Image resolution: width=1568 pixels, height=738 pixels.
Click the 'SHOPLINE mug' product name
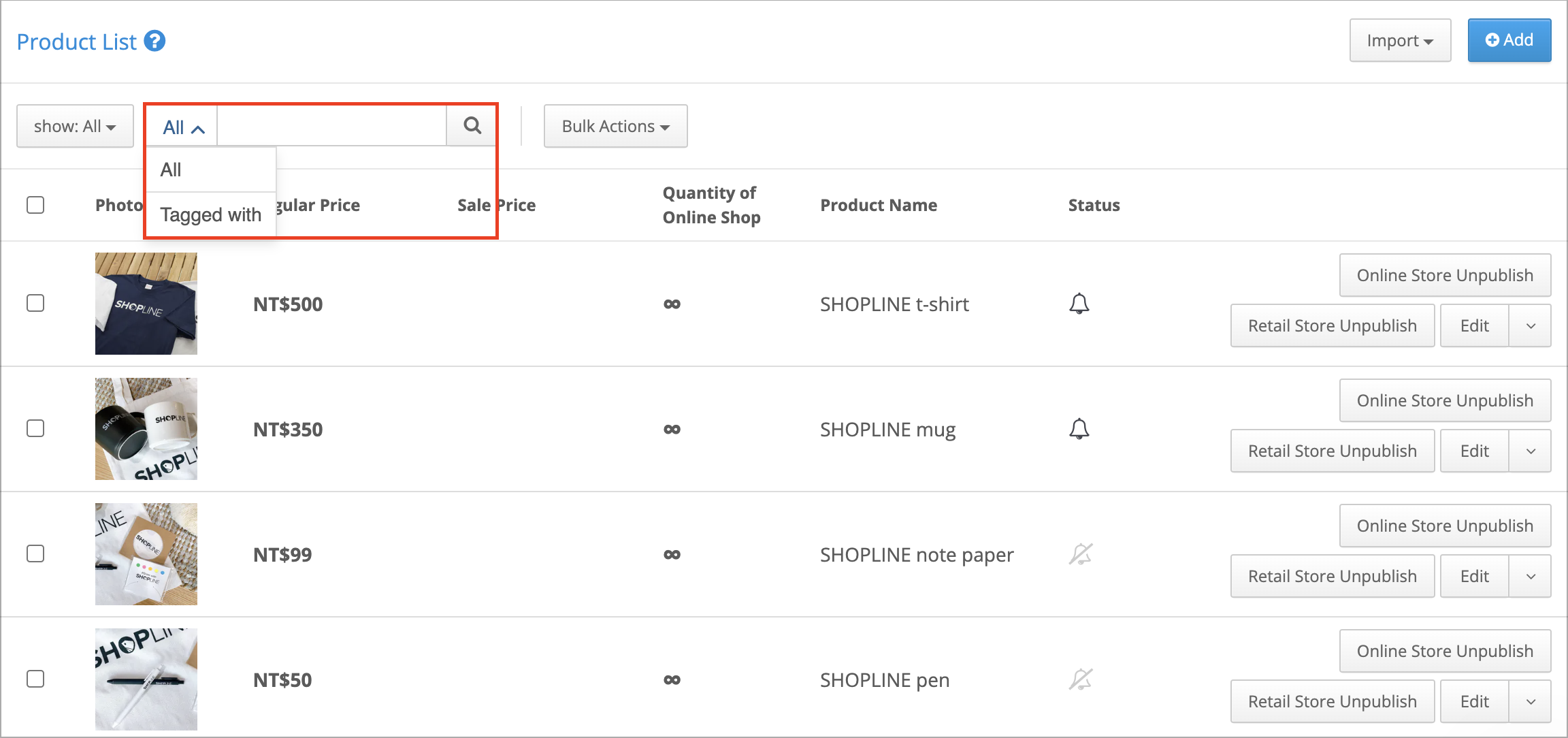(887, 430)
